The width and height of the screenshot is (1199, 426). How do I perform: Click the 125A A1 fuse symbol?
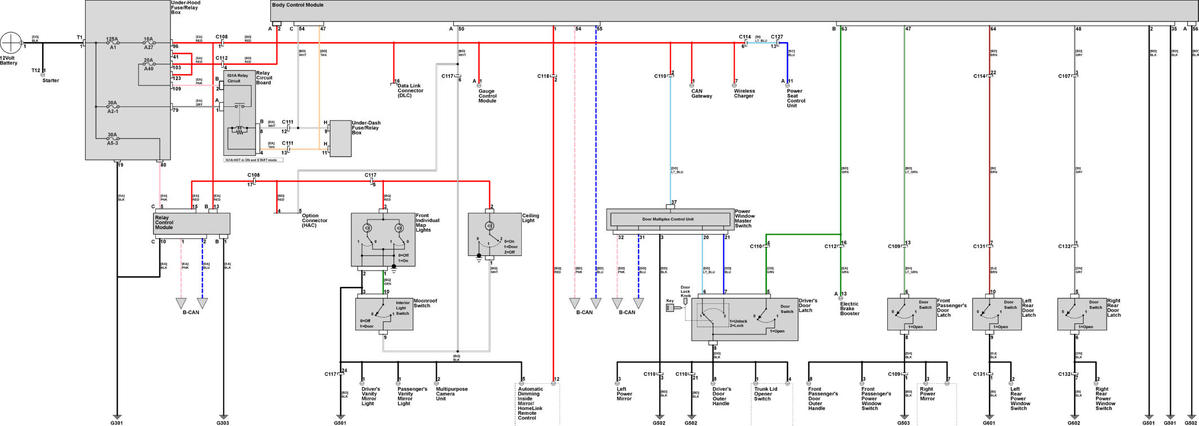pyautogui.click(x=112, y=41)
